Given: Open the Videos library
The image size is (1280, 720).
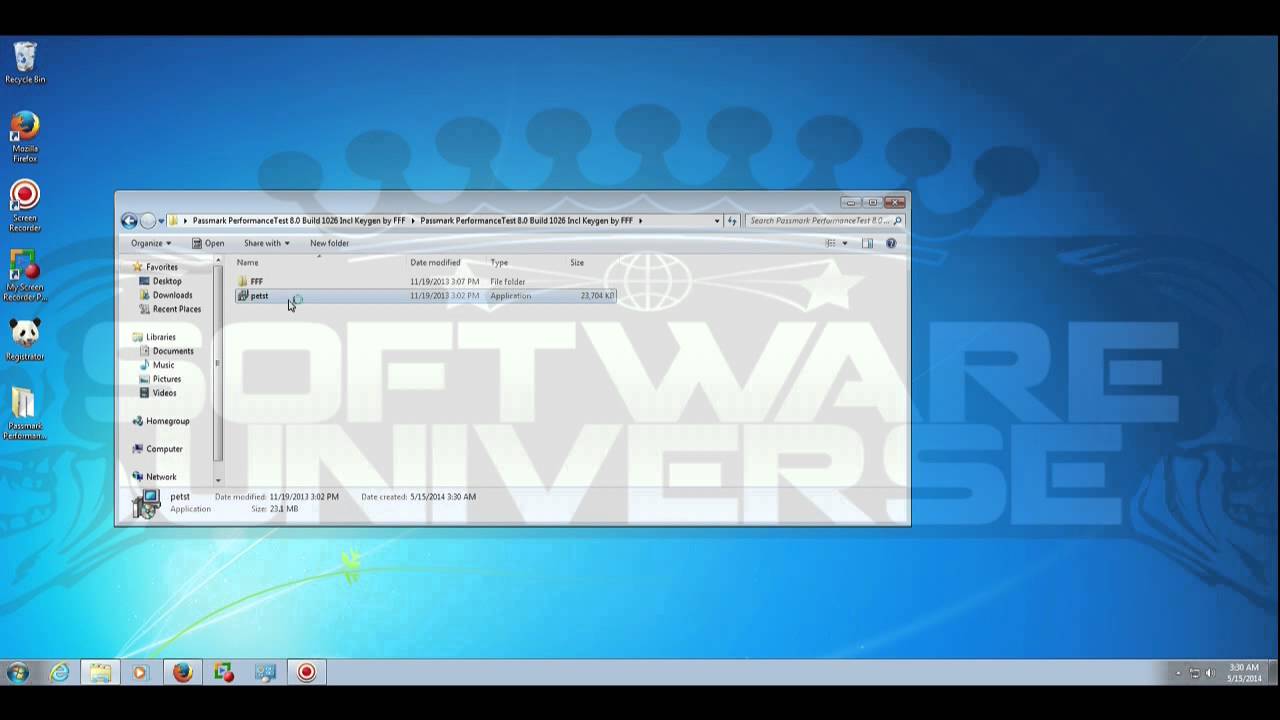Looking at the screenshot, I should (x=164, y=393).
